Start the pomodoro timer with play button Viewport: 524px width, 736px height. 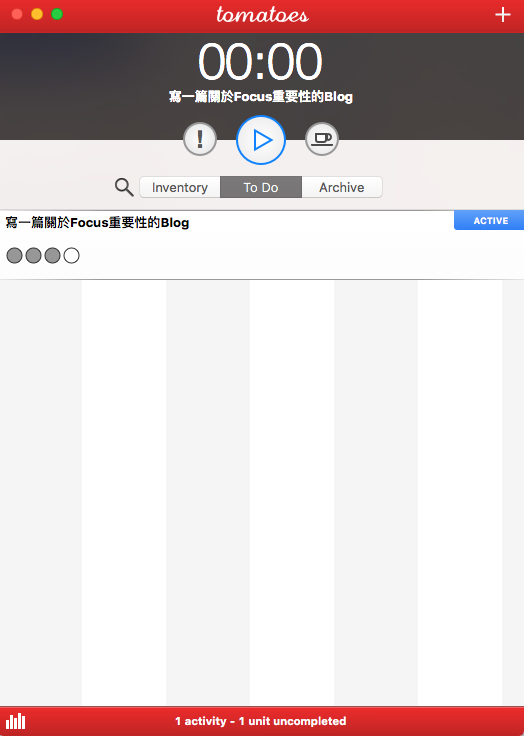(261, 140)
